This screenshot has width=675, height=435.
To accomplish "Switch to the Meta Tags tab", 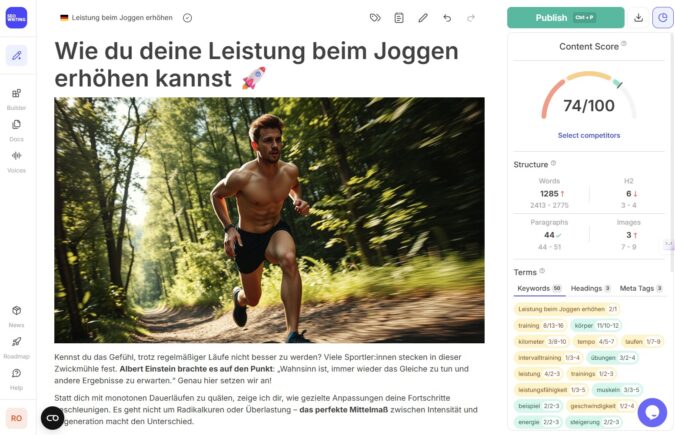I will [641, 288].
